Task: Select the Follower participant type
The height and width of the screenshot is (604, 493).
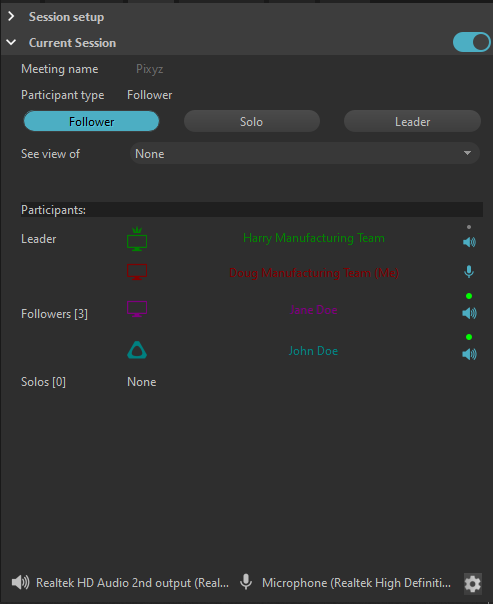Action: 91,121
